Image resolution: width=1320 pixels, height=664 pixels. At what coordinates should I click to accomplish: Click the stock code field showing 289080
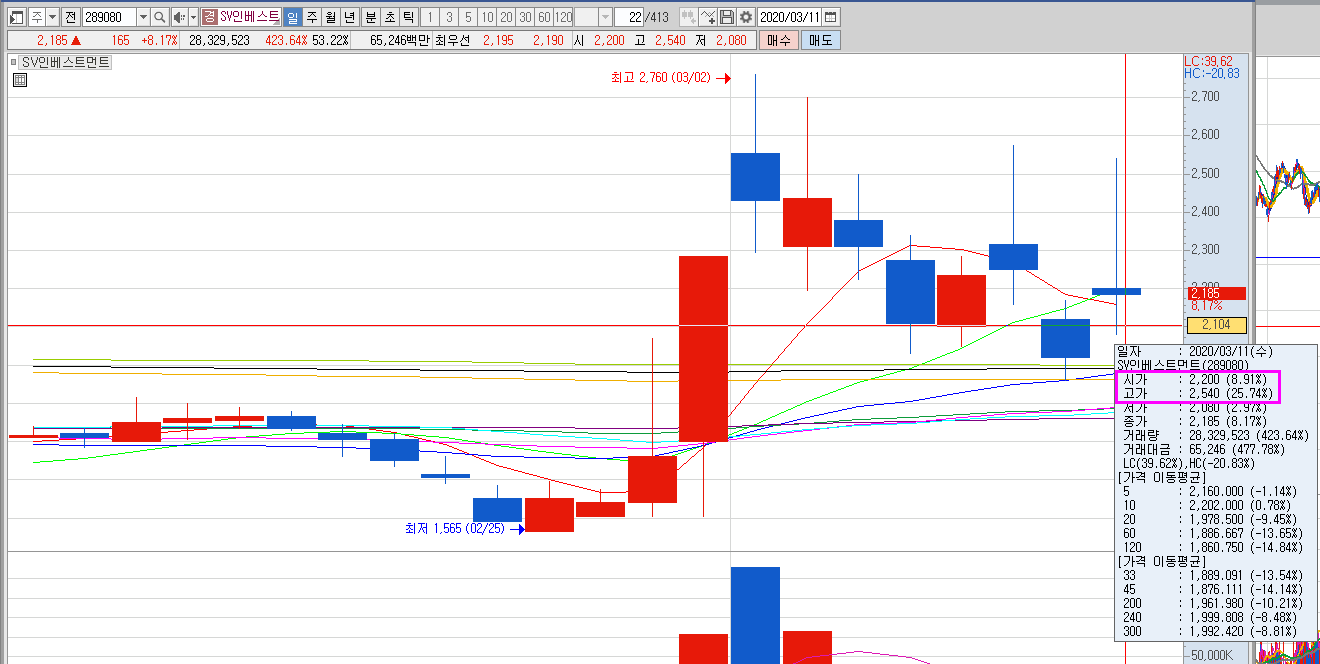108,17
